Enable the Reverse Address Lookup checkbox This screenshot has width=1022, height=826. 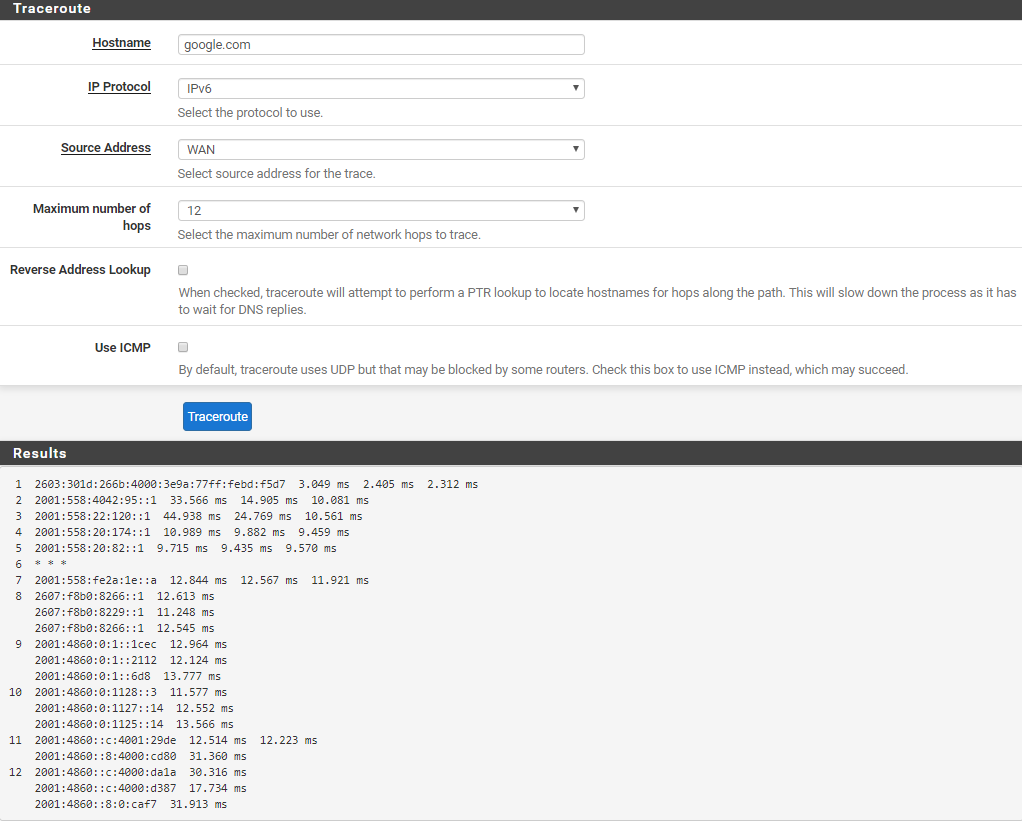[x=183, y=270]
